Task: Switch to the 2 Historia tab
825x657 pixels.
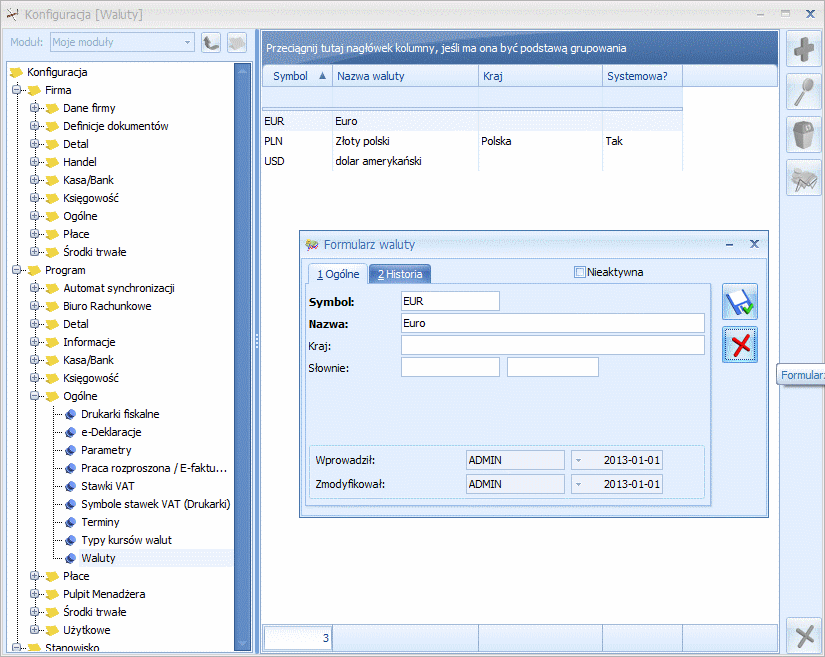Action: pyautogui.click(x=400, y=274)
